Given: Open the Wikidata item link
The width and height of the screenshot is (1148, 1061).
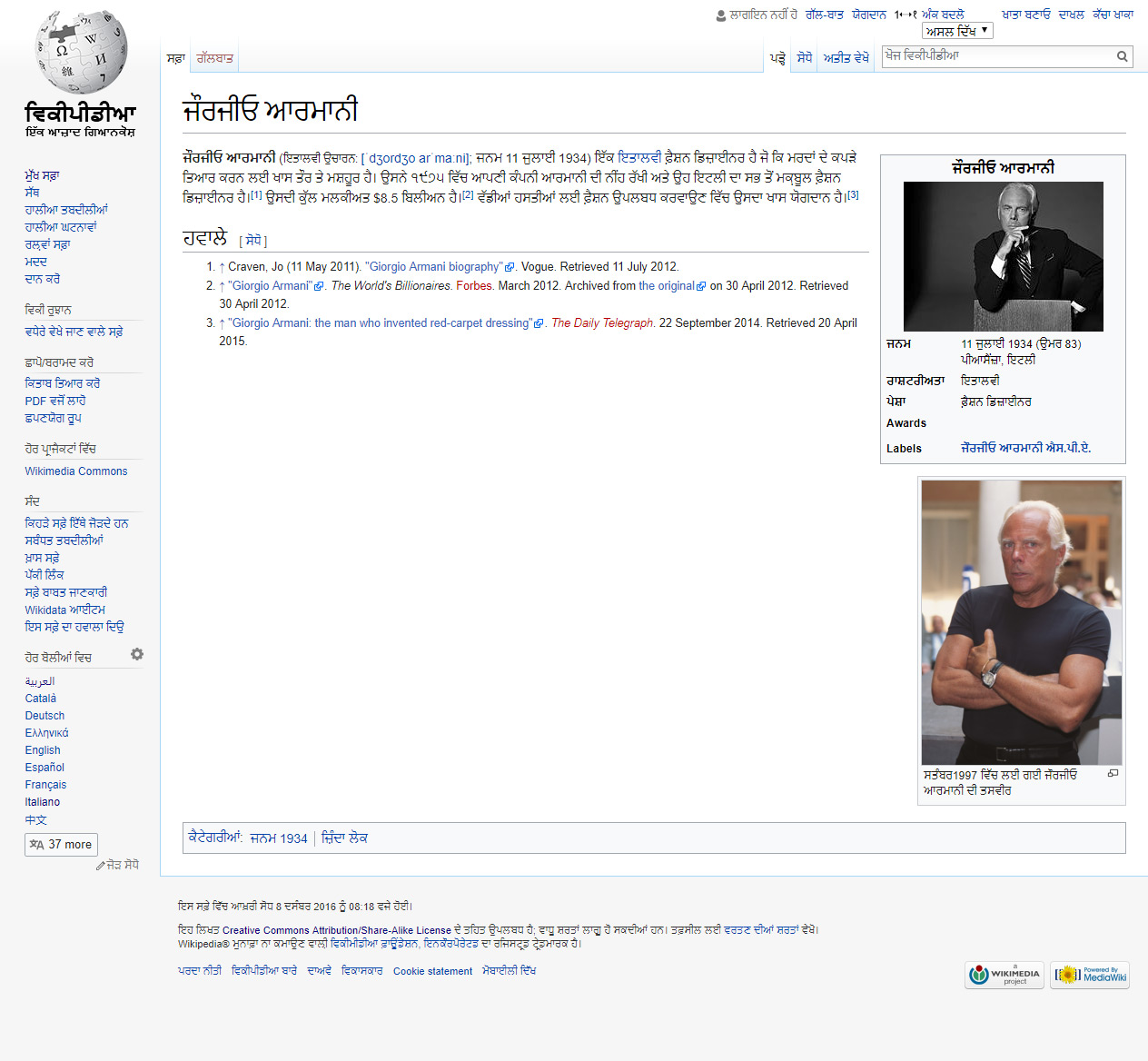Looking at the screenshot, I should point(65,610).
